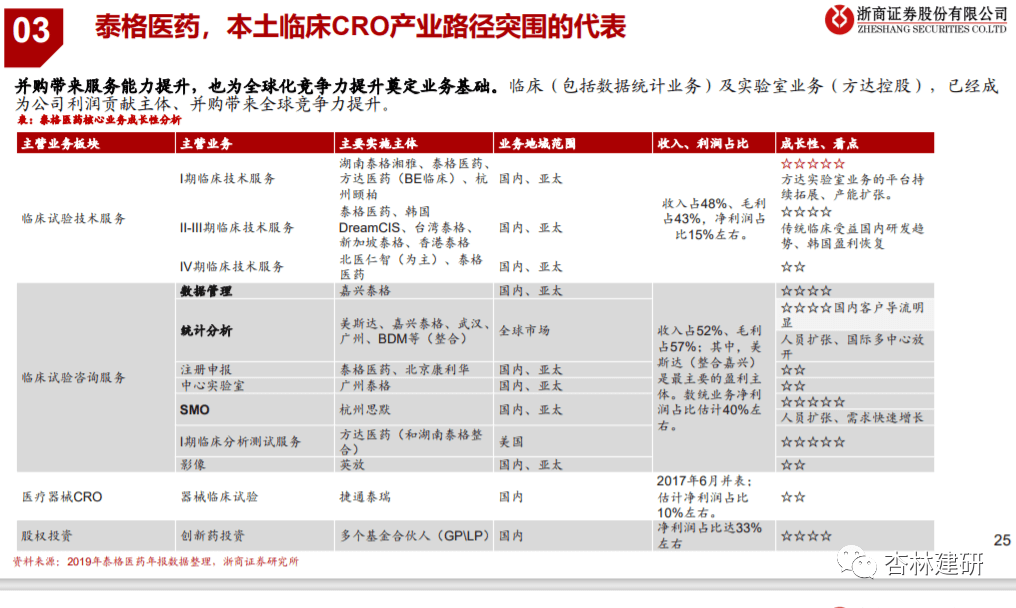This screenshot has height=608, width=1016.
Task: Click the cell "方达医药（和湖南泰格整合）"
Action: [411, 441]
